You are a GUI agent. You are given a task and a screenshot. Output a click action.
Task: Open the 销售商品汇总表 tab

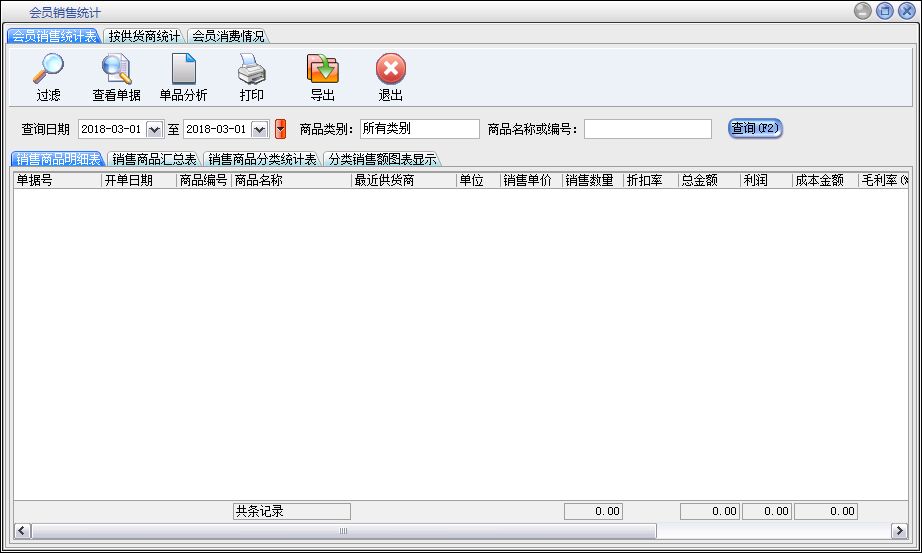click(x=154, y=159)
